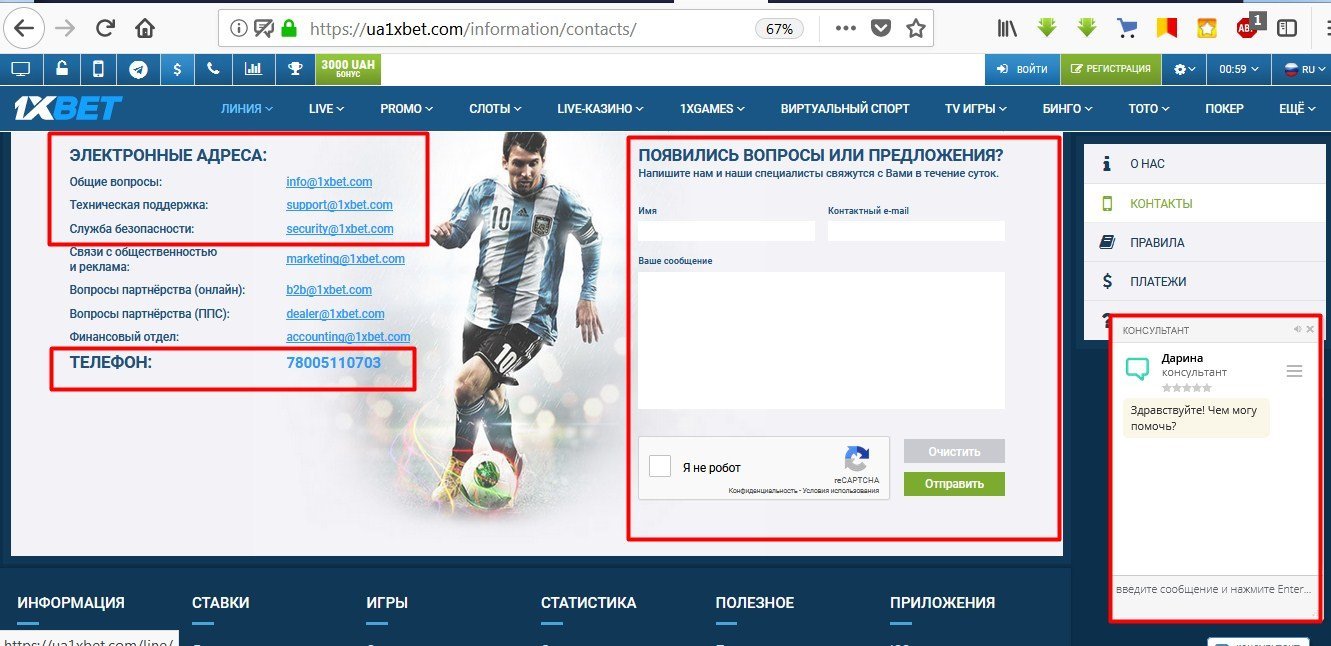The image size is (1331, 646).
Task: Check the Я не робот reCAPTCHA box
Action: (x=660, y=466)
